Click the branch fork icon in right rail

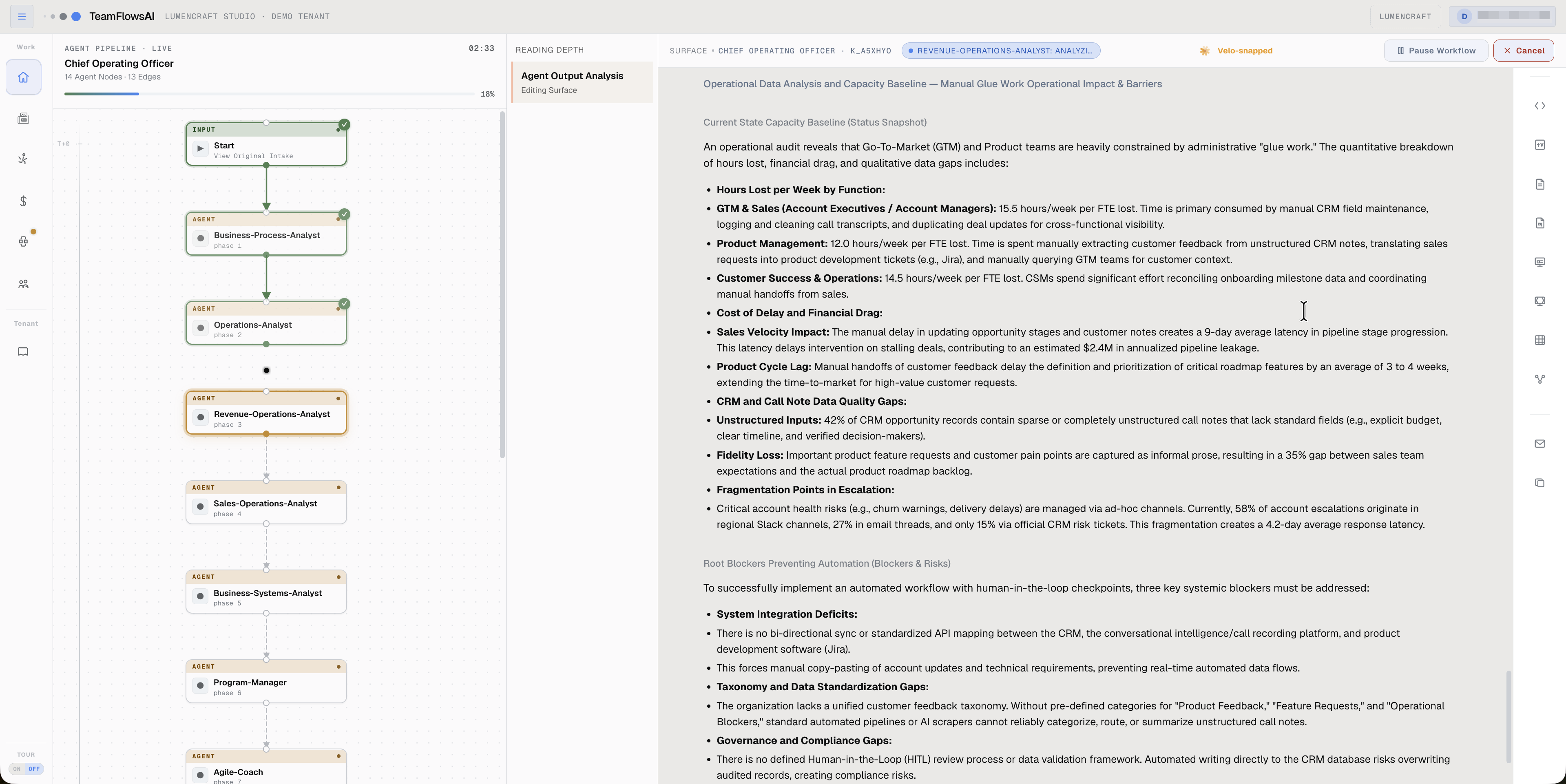(x=1540, y=379)
